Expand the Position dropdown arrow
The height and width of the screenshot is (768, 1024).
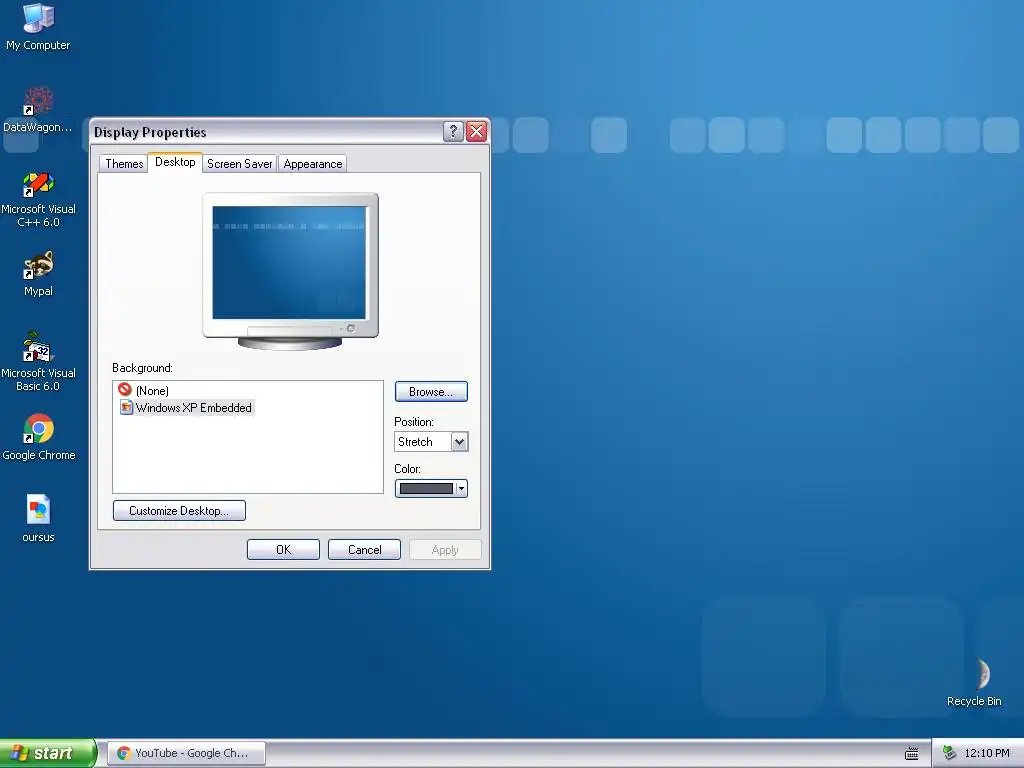459,442
